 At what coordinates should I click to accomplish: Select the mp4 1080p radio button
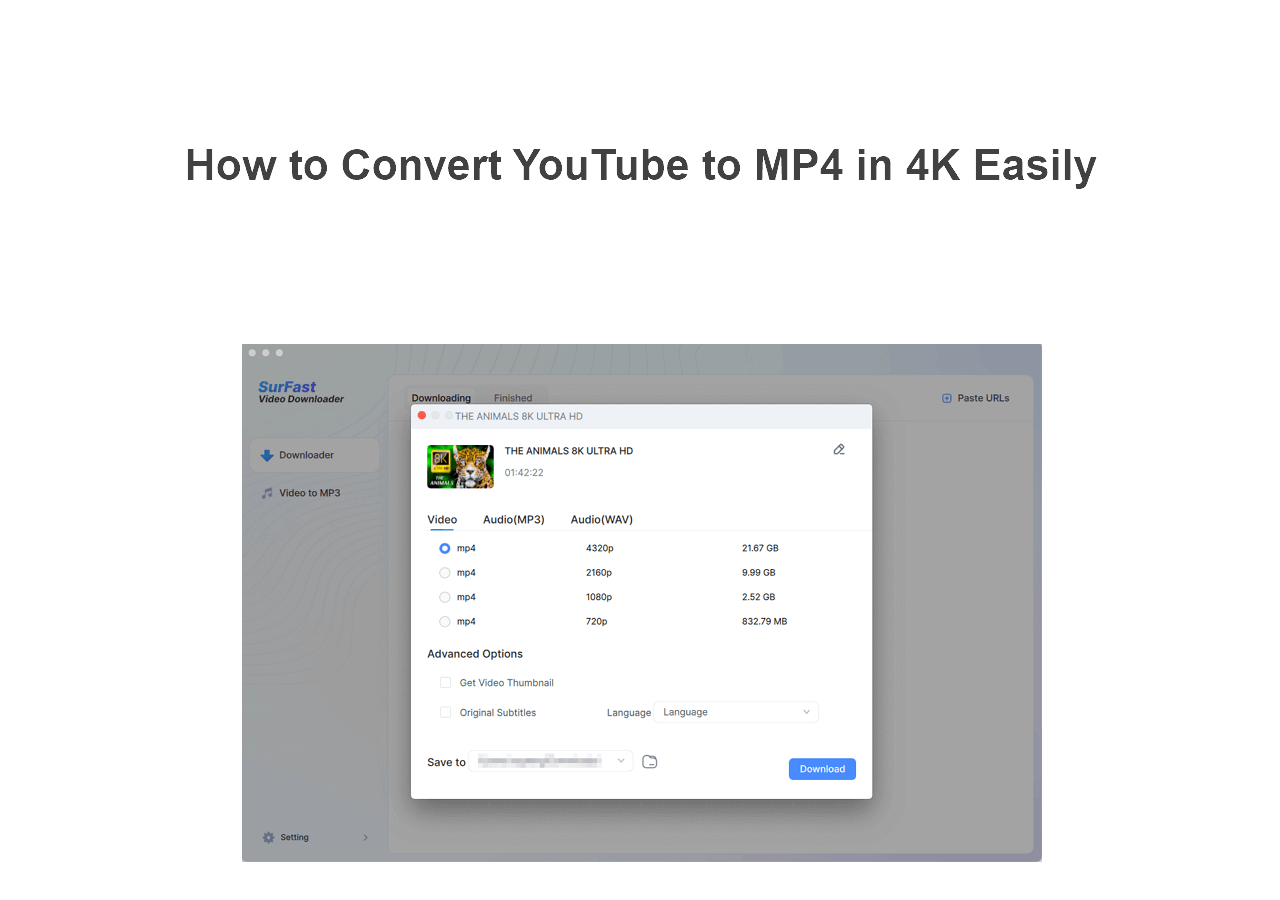[445, 597]
